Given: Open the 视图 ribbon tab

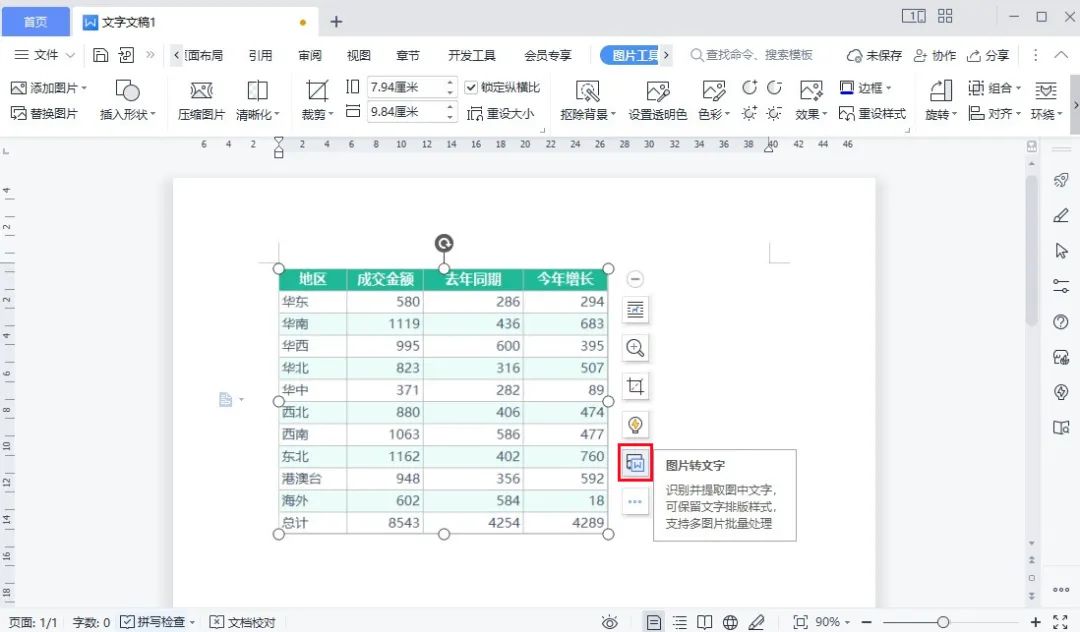Looking at the screenshot, I should click(359, 55).
